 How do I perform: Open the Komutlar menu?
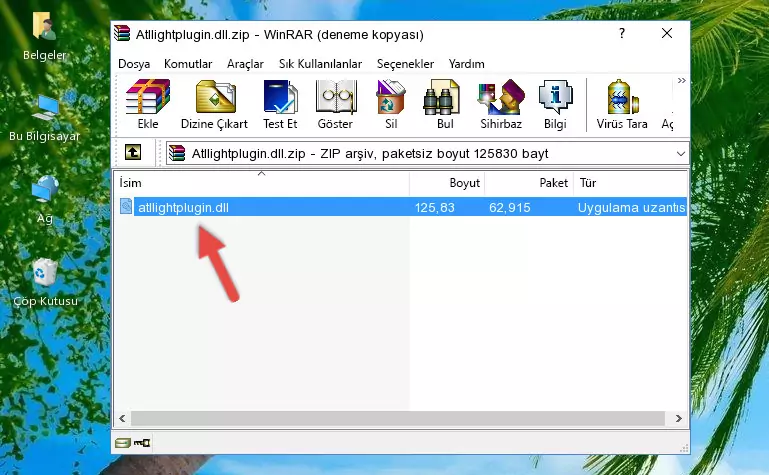pyautogui.click(x=188, y=64)
